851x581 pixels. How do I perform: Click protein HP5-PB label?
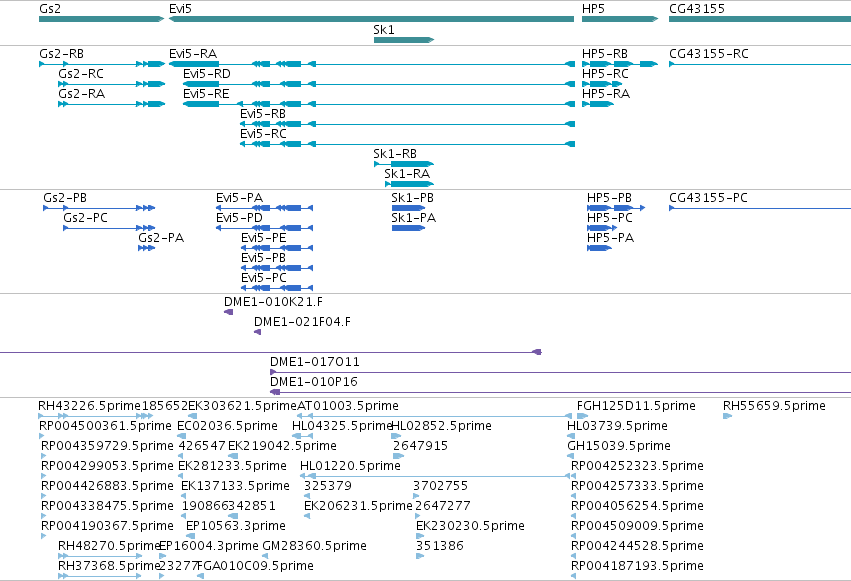[x=609, y=197]
